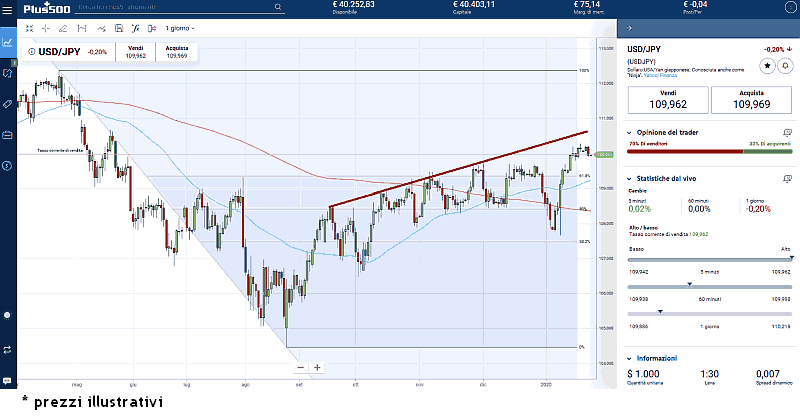Open the hamburger main menu
The width and height of the screenshot is (800, 418).
[x=7, y=7]
